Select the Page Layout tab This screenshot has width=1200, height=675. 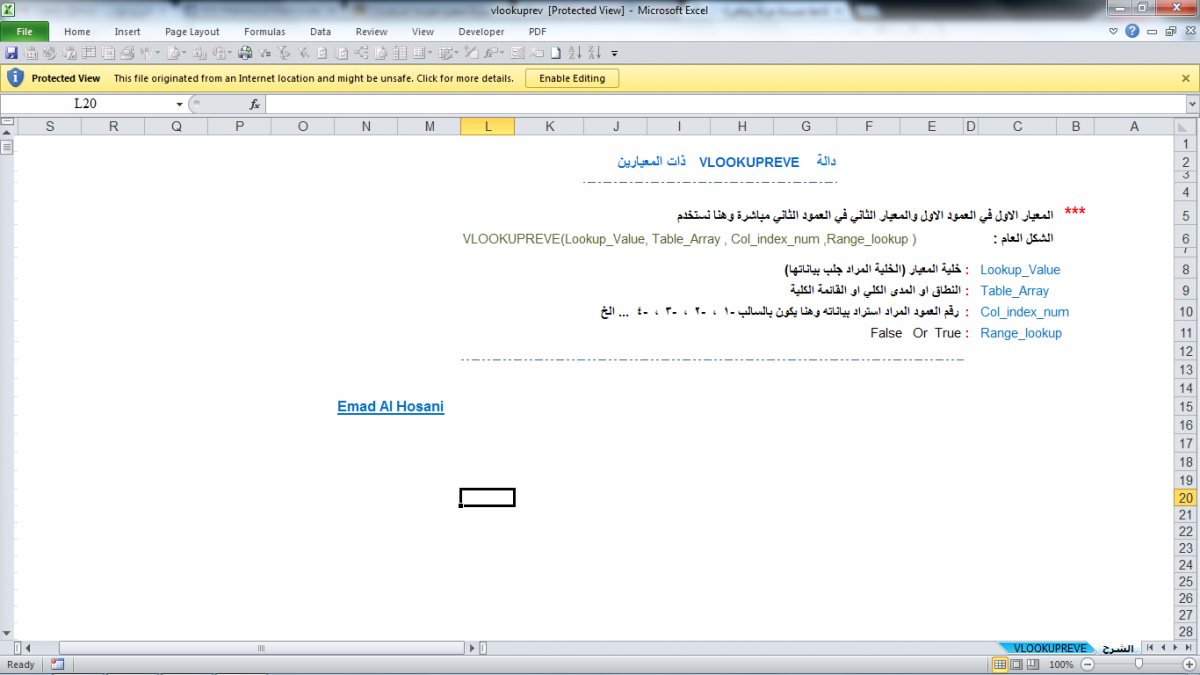click(192, 32)
